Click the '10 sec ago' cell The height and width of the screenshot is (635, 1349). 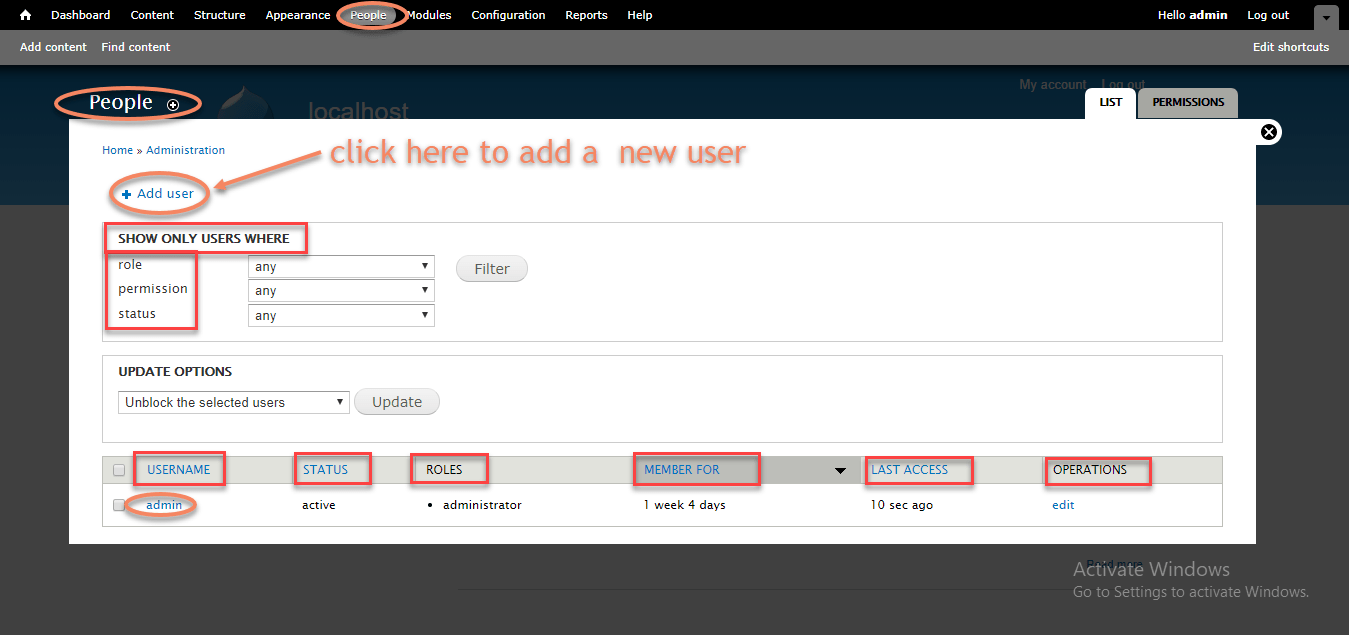coord(902,505)
